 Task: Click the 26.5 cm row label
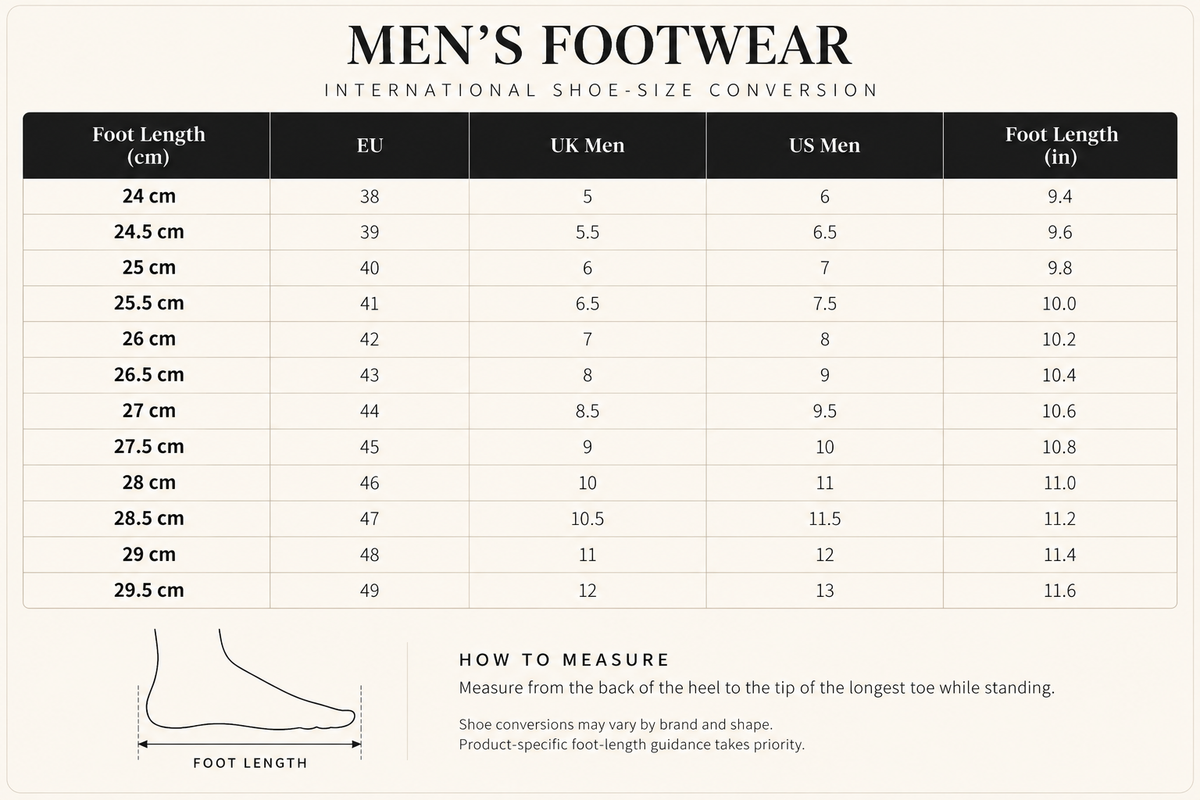pos(148,375)
